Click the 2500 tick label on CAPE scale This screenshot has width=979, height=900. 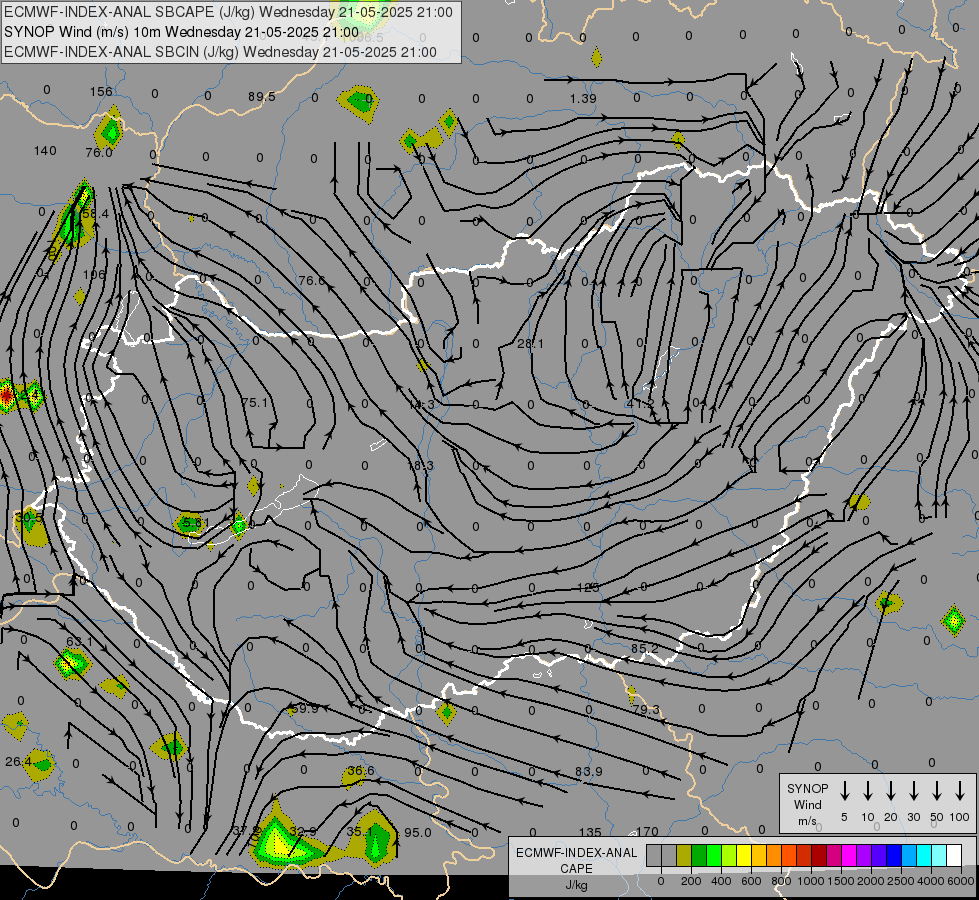901,881
